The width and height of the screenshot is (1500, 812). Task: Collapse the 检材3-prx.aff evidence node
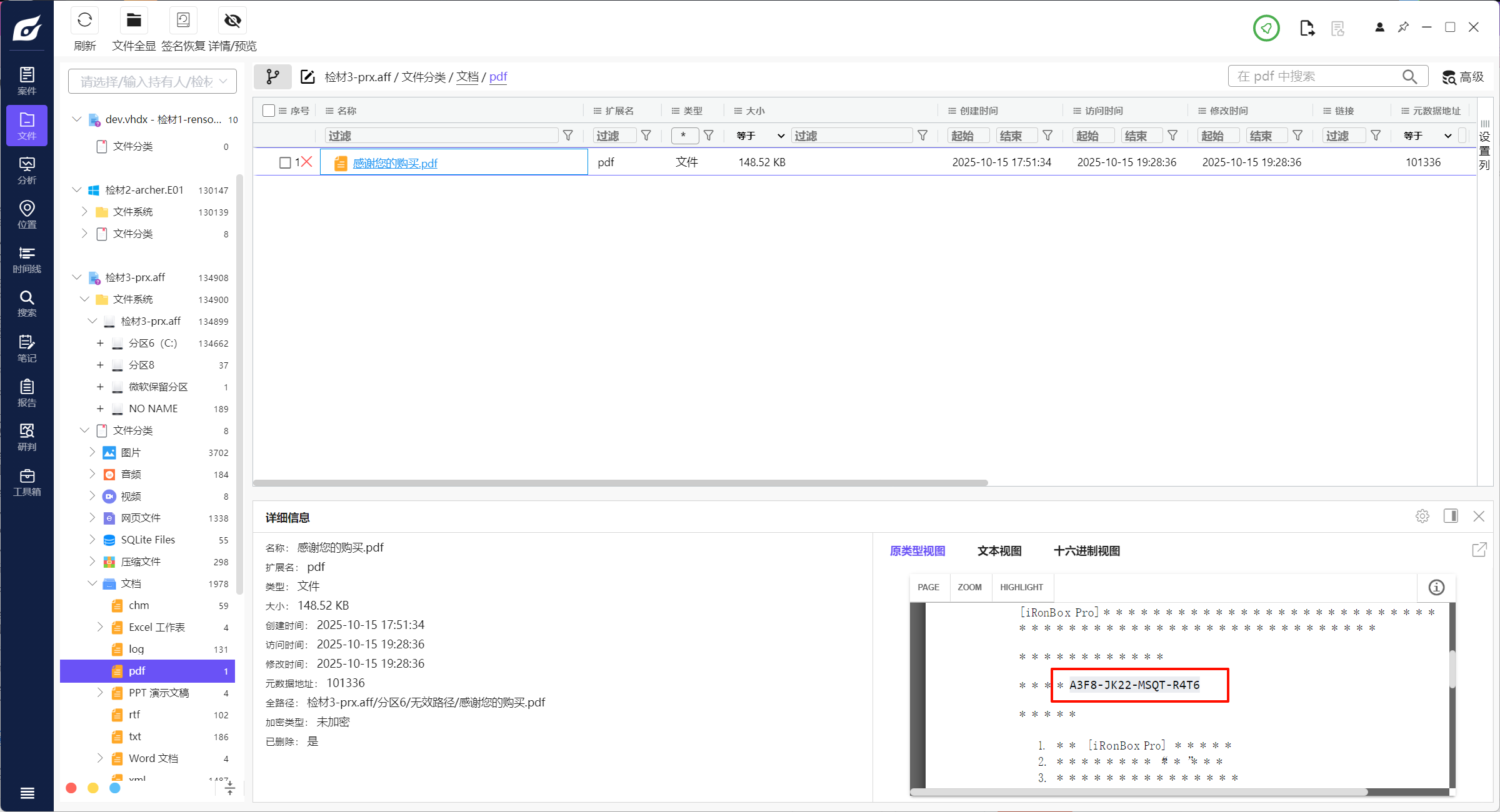tap(77, 277)
